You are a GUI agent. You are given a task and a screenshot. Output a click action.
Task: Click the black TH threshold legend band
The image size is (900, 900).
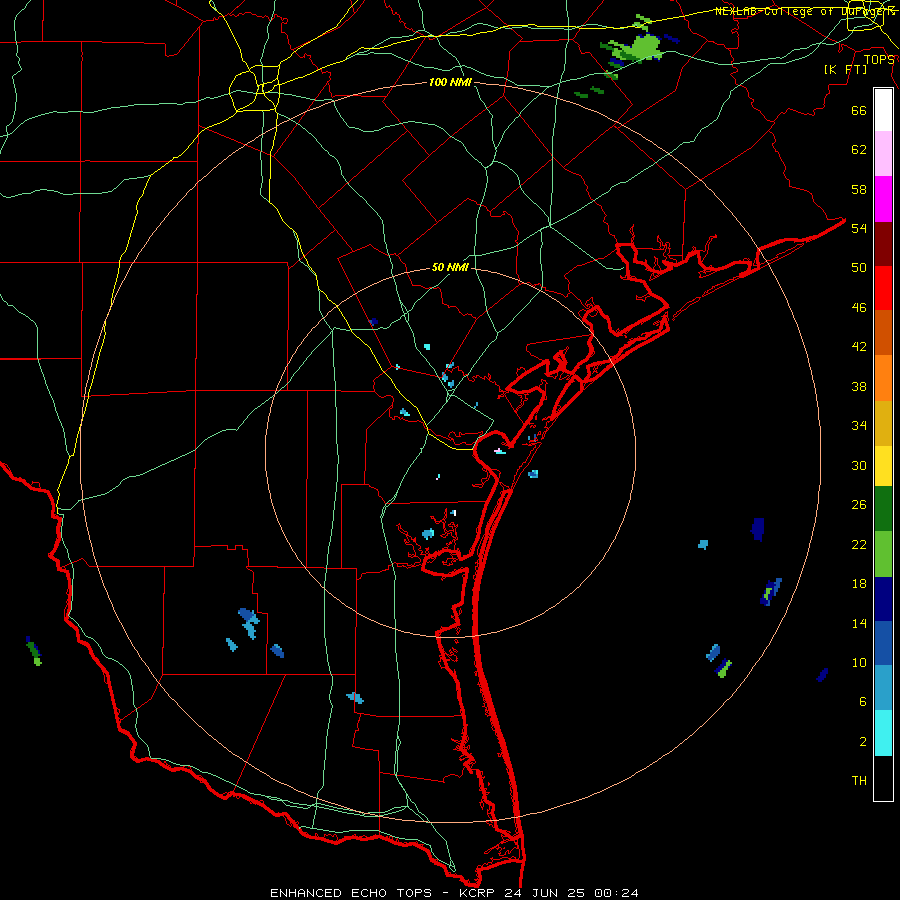coord(883,778)
